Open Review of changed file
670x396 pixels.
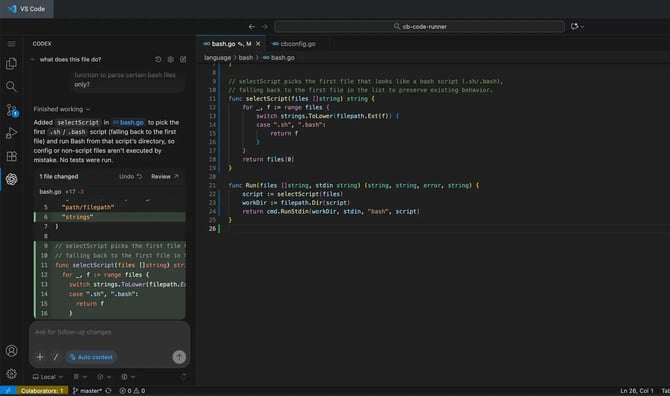pos(165,176)
